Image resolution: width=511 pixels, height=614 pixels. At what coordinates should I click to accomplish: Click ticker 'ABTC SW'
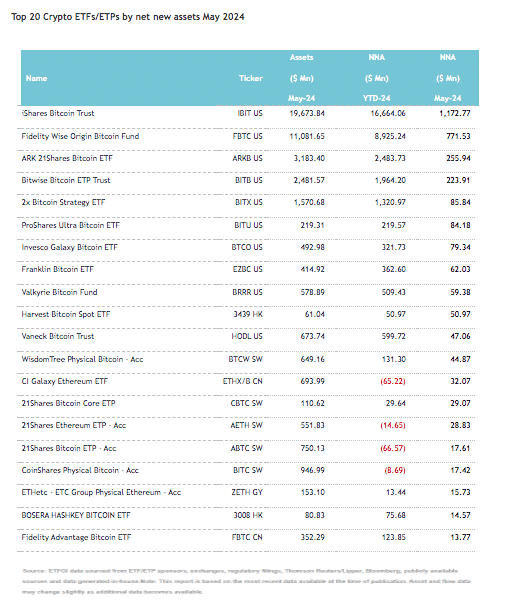coord(246,448)
